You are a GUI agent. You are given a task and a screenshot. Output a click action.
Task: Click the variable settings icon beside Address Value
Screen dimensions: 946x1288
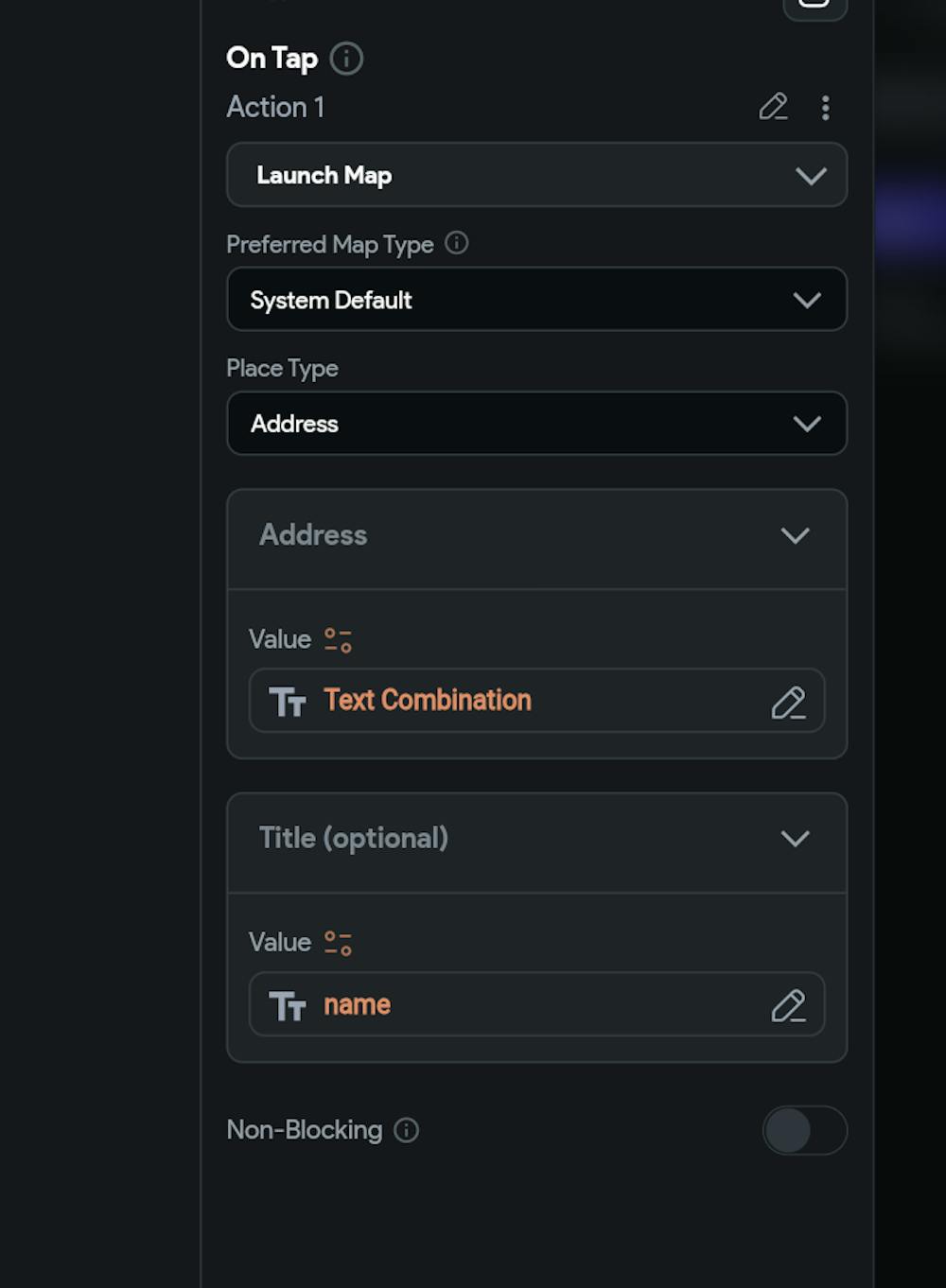tap(338, 640)
